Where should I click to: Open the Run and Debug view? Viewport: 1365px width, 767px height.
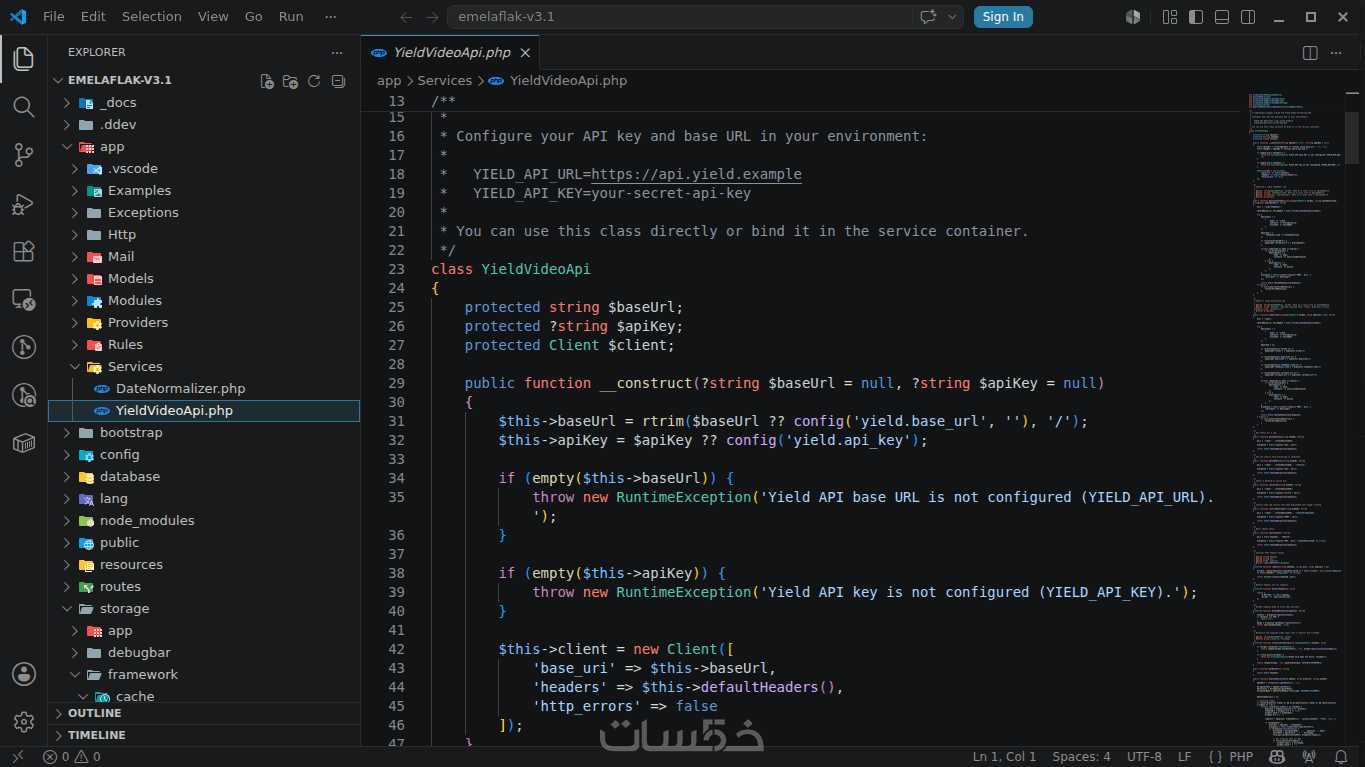coord(23,203)
